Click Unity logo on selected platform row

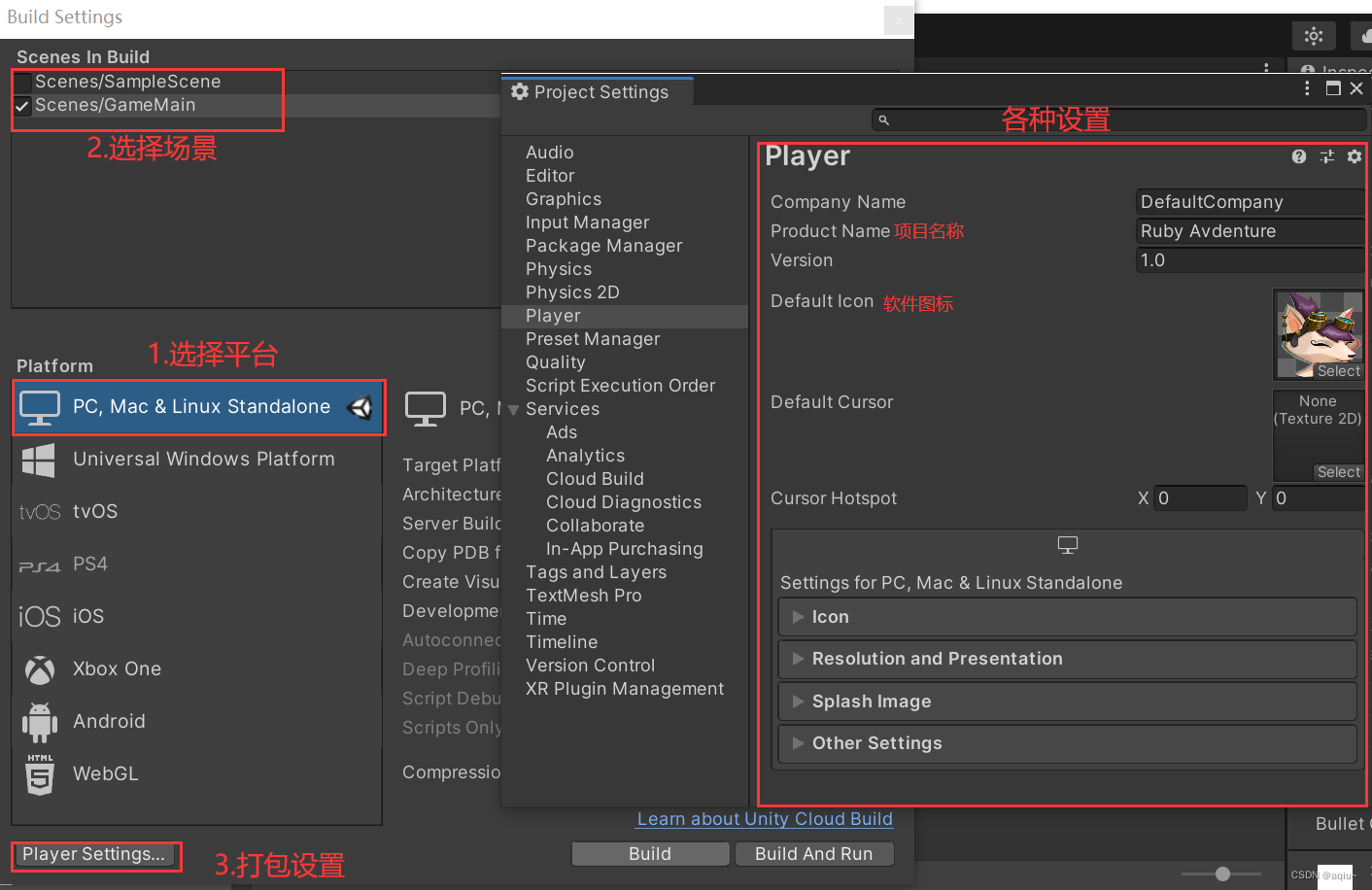pos(360,408)
